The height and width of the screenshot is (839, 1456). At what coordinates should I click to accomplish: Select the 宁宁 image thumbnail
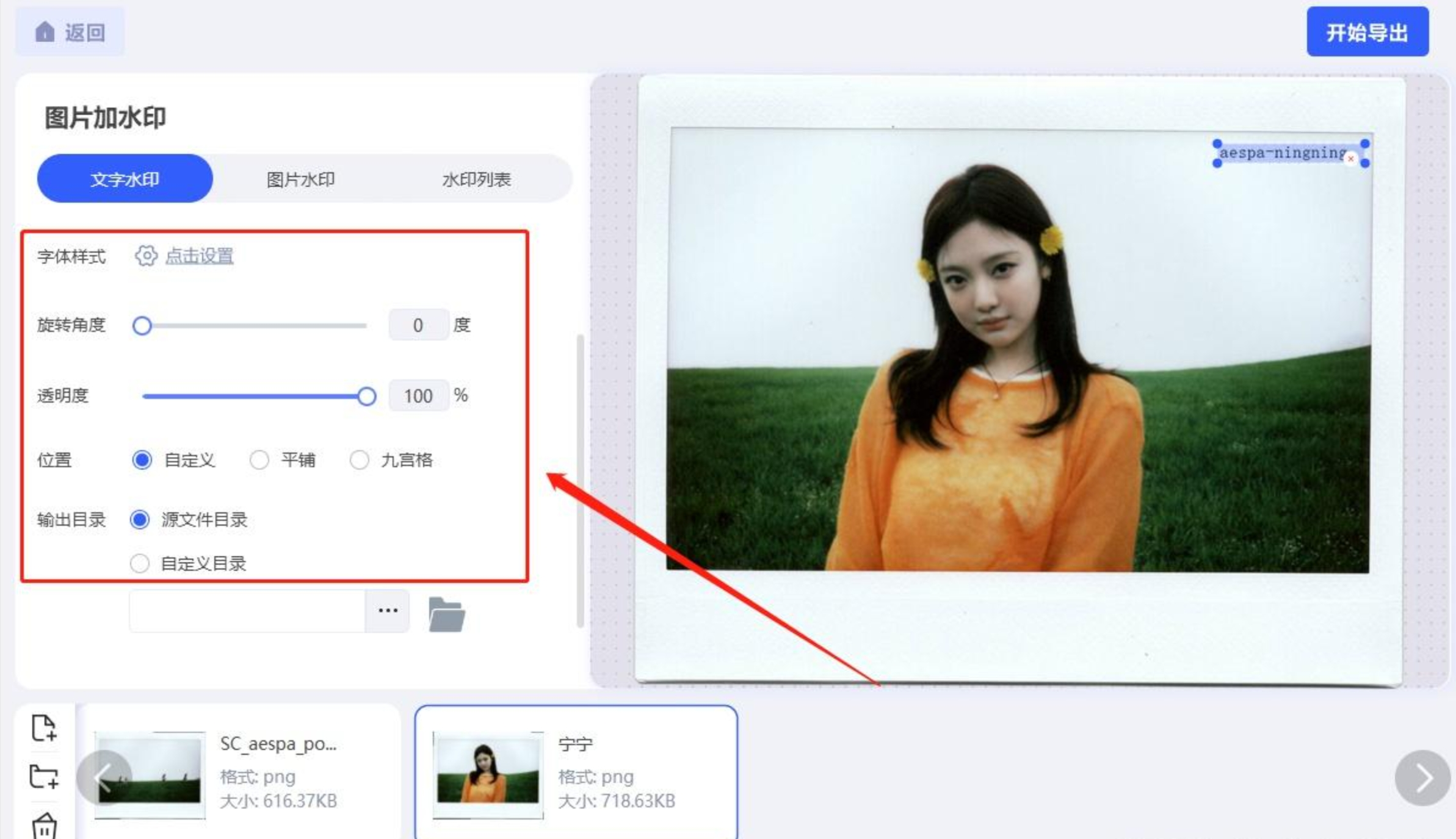pyautogui.click(x=488, y=775)
